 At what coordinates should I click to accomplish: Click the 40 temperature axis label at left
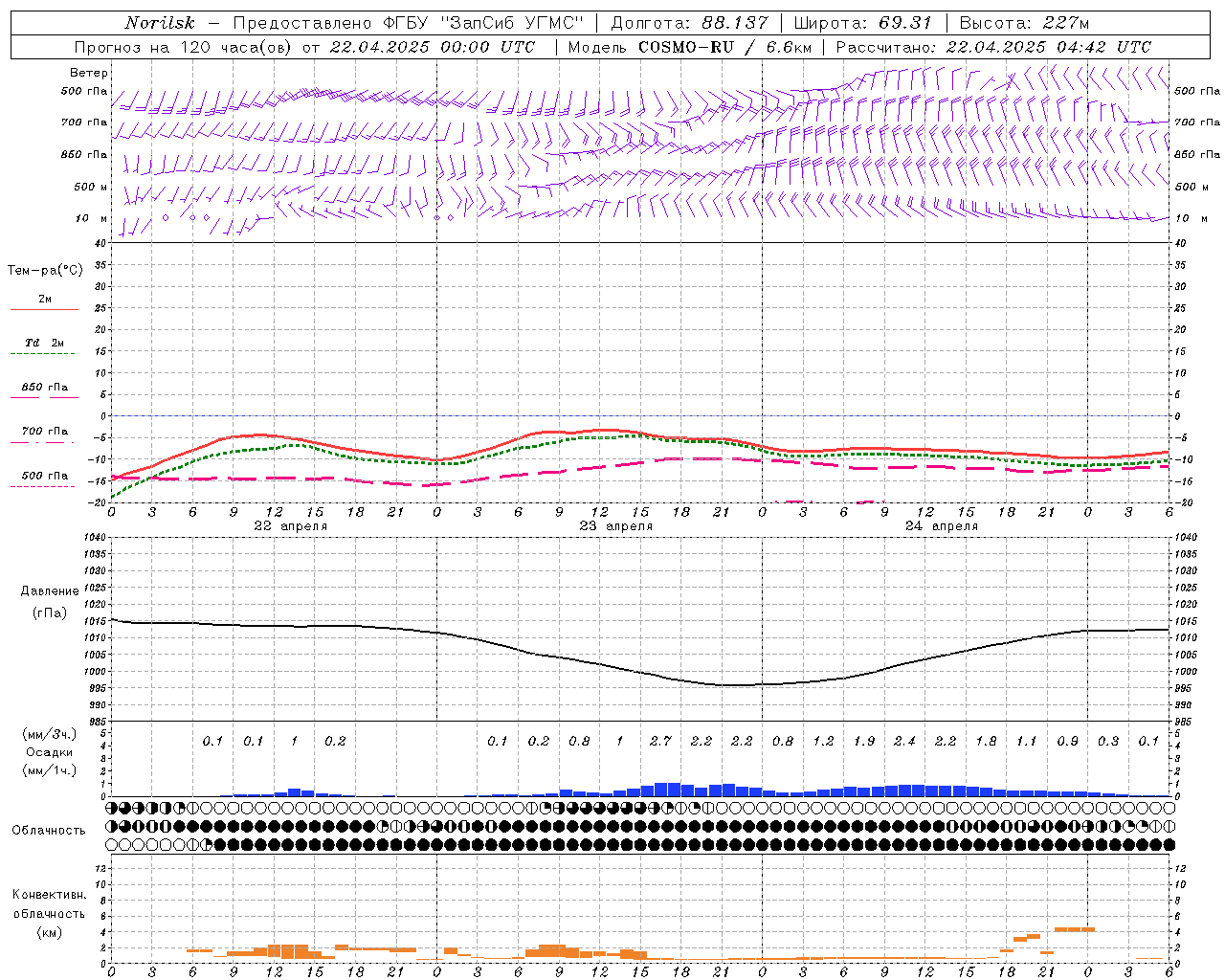100,243
